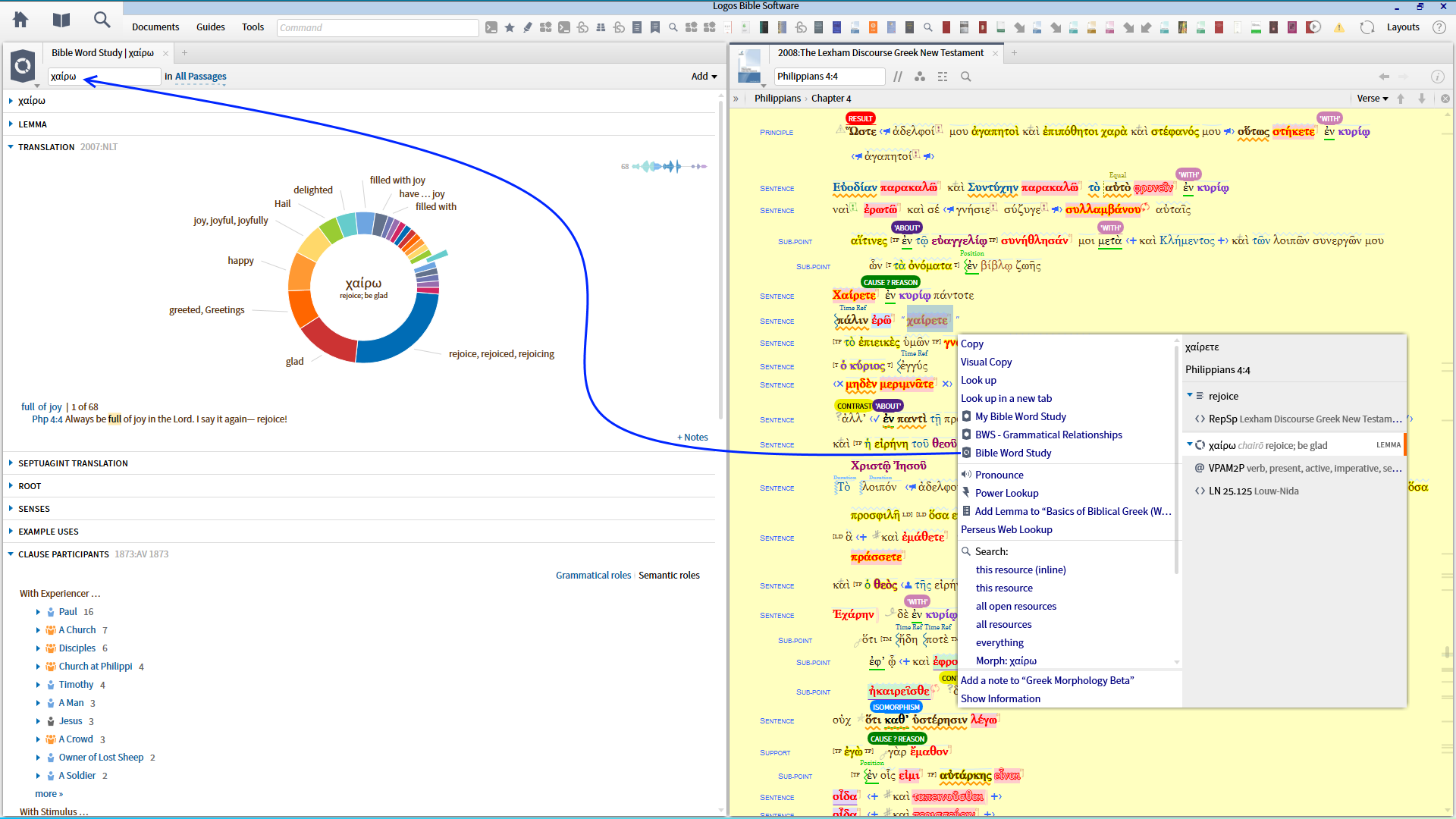Open the Tools menu
The image size is (1456, 819).
point(253,27)
